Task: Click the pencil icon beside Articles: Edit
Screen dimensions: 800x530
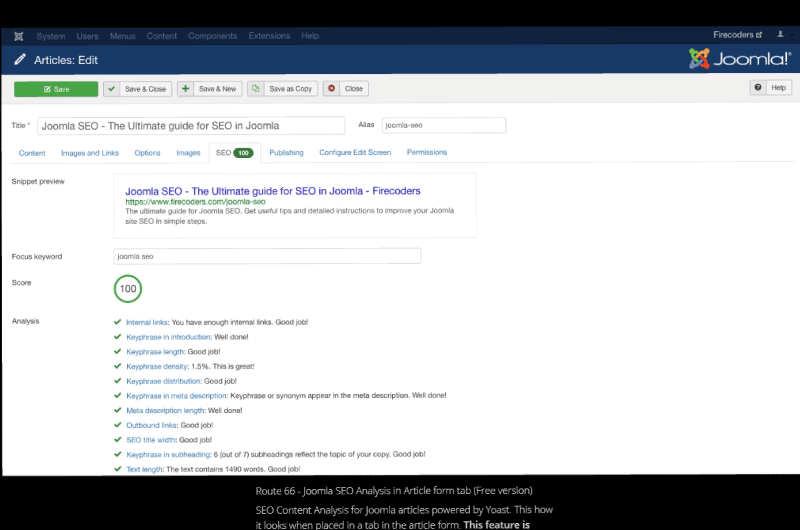Action: [20, 60]
